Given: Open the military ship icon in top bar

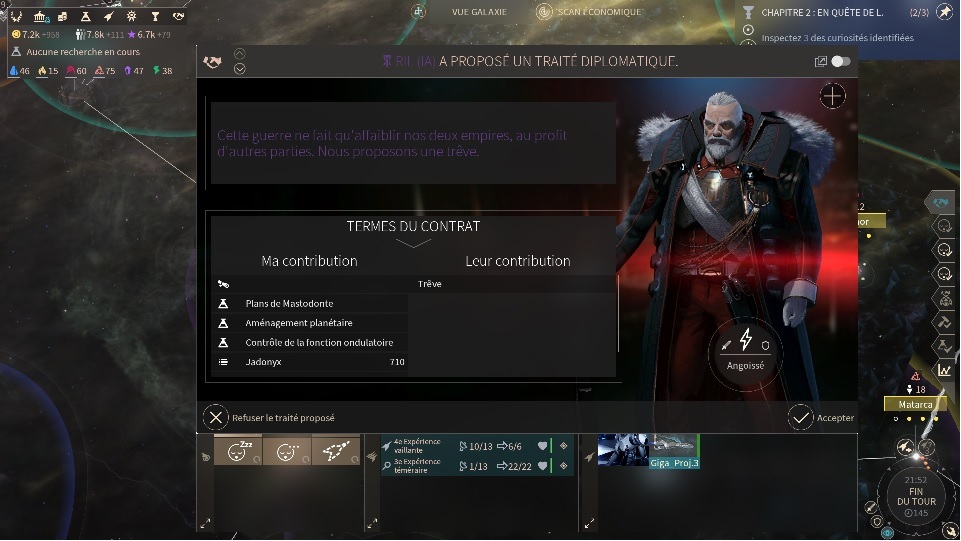Looking at the screenshot, I should (108, 17).
